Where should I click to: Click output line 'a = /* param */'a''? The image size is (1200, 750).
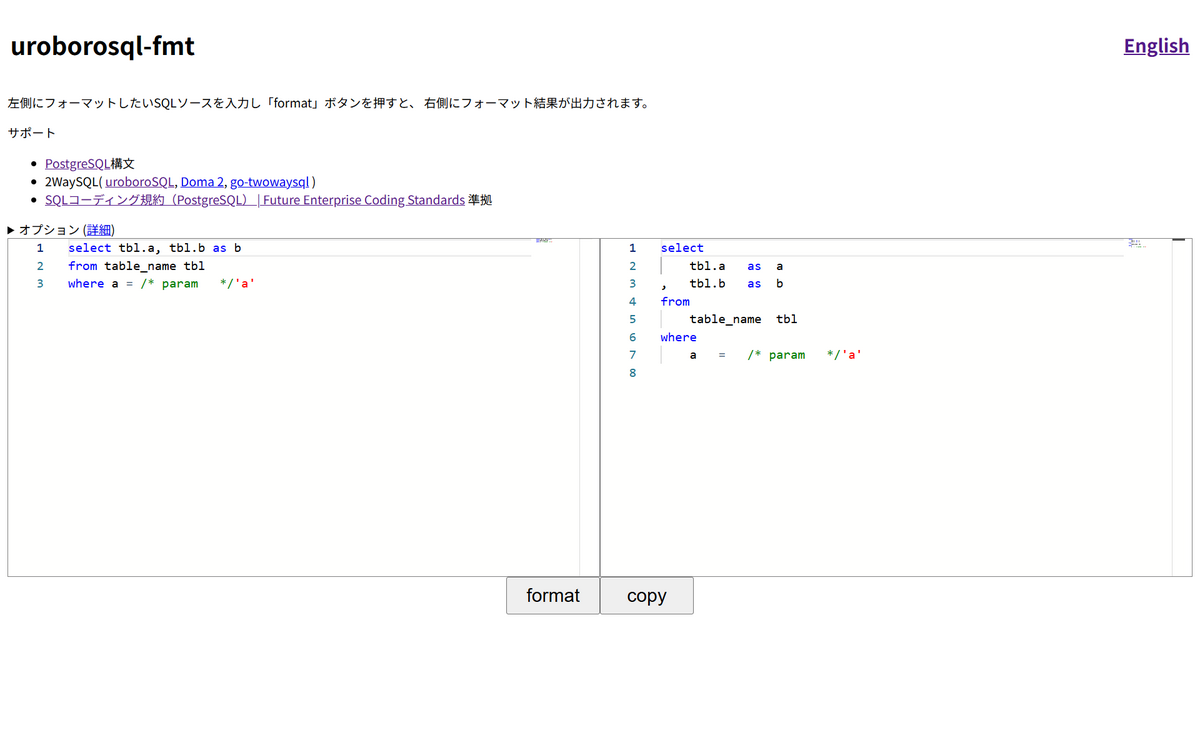776,356
